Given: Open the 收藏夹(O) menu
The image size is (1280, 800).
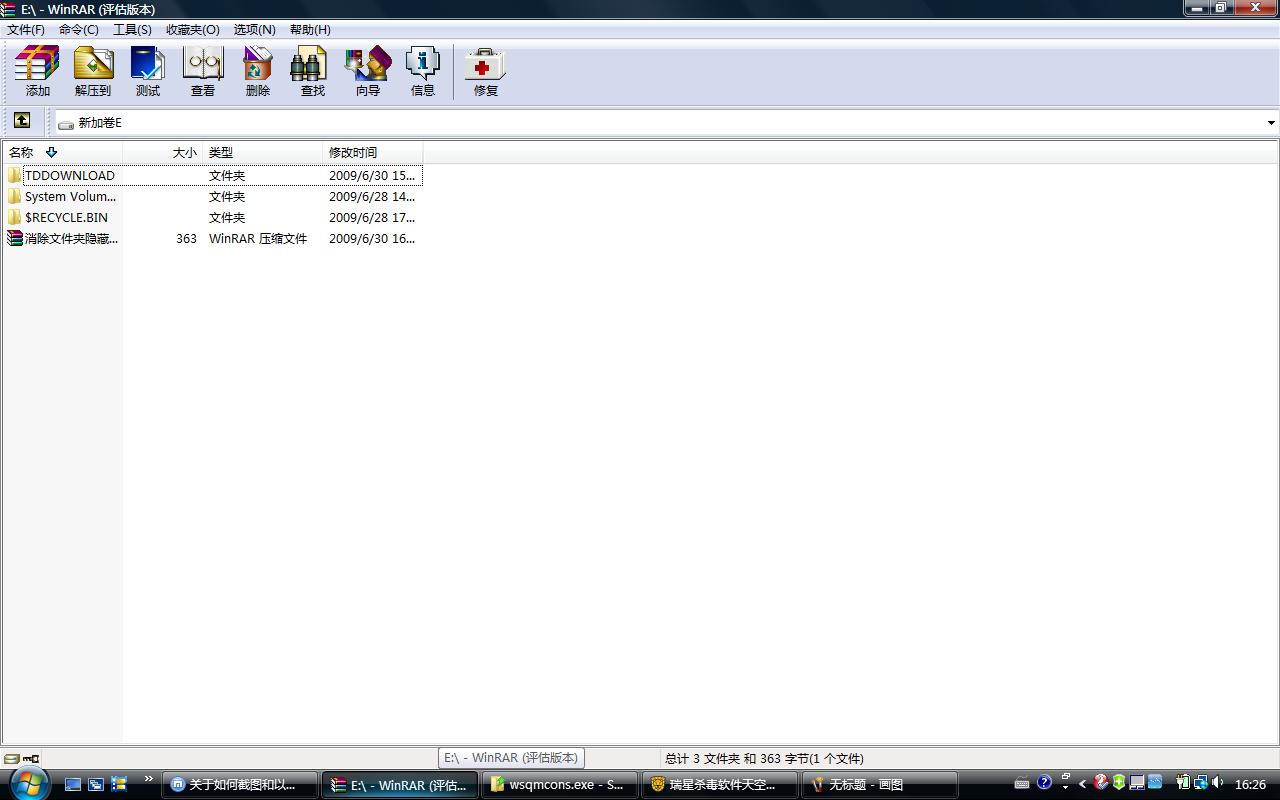Looking at the screenshot, I should tap(193, 29).
